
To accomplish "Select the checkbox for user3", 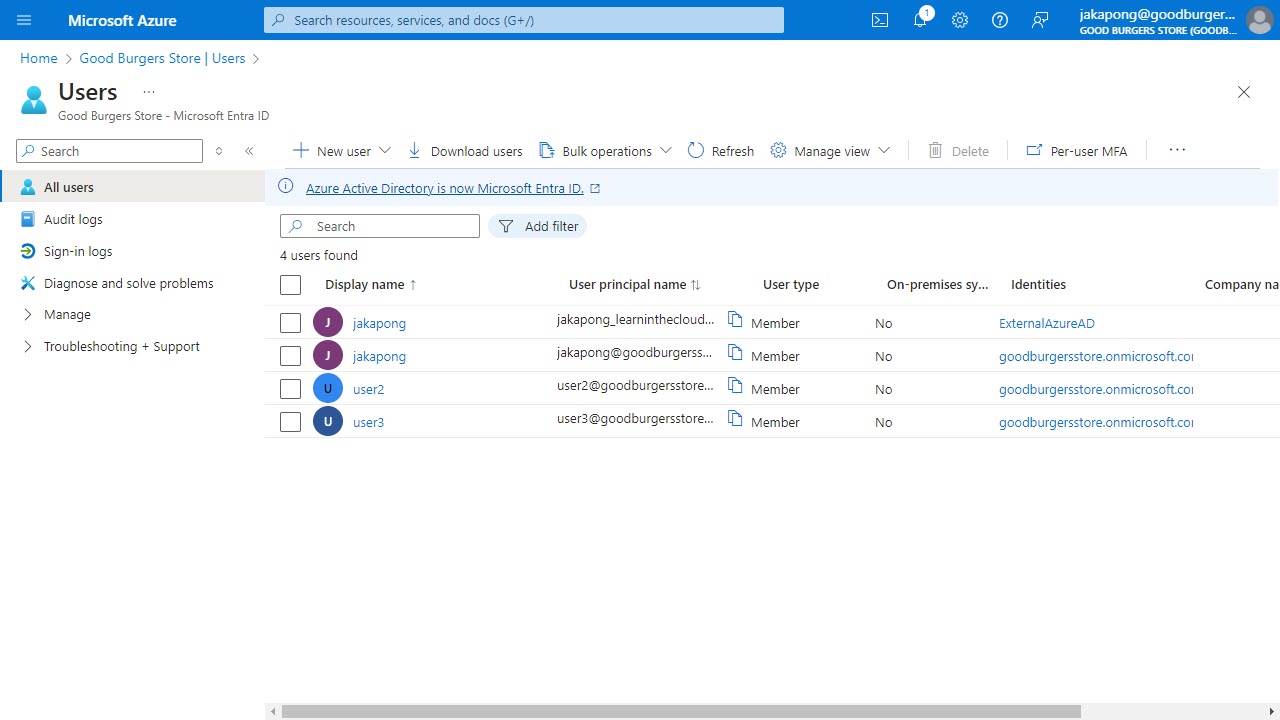I will pos(290,421).
